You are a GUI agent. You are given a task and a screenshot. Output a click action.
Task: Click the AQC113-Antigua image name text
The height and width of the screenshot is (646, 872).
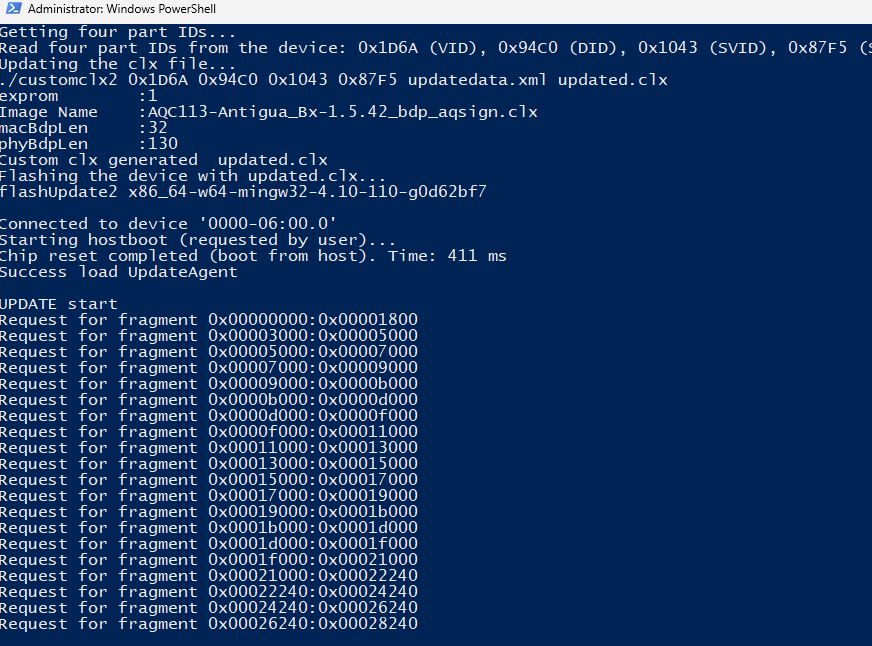tap(342, 112)
